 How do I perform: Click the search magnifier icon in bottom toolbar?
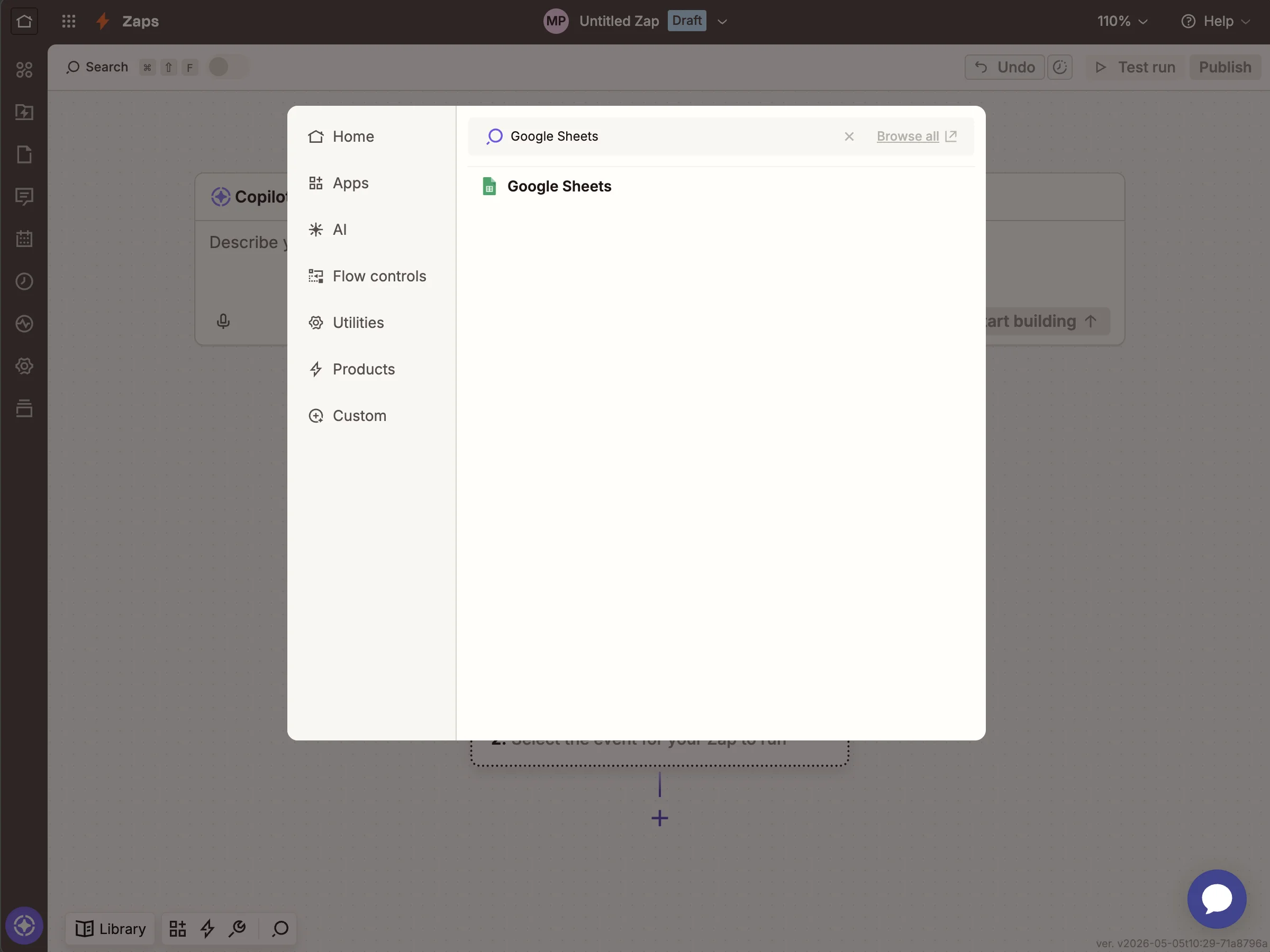[280, 929]
